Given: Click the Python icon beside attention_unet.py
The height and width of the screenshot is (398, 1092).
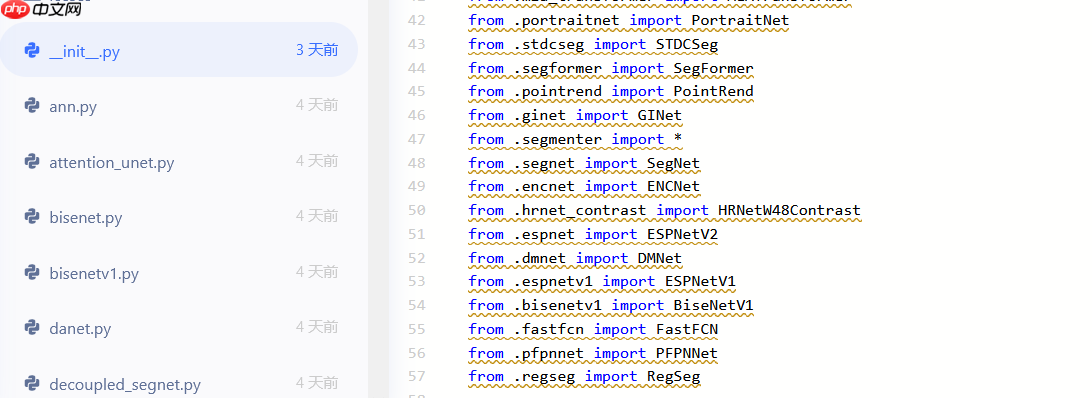Looking at the screenshot, I should point(31,161).
